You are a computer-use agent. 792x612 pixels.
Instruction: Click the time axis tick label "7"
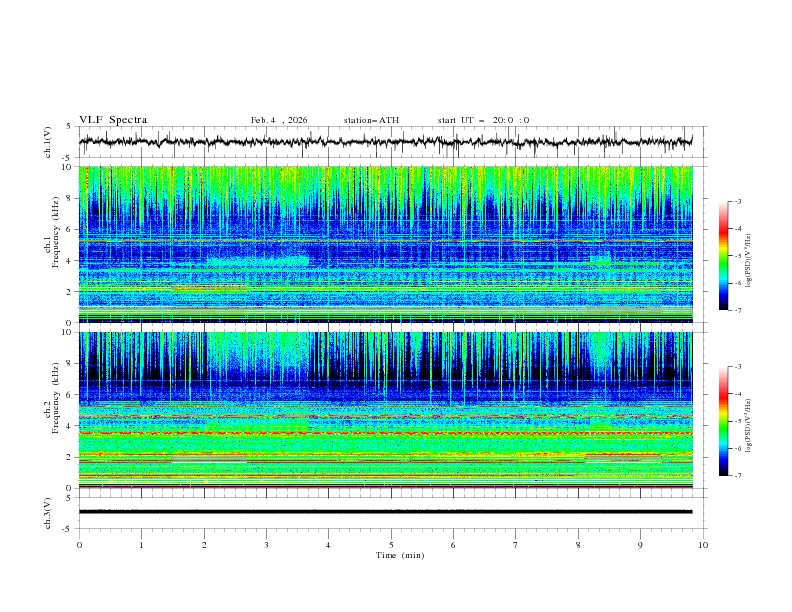[516, 545]
